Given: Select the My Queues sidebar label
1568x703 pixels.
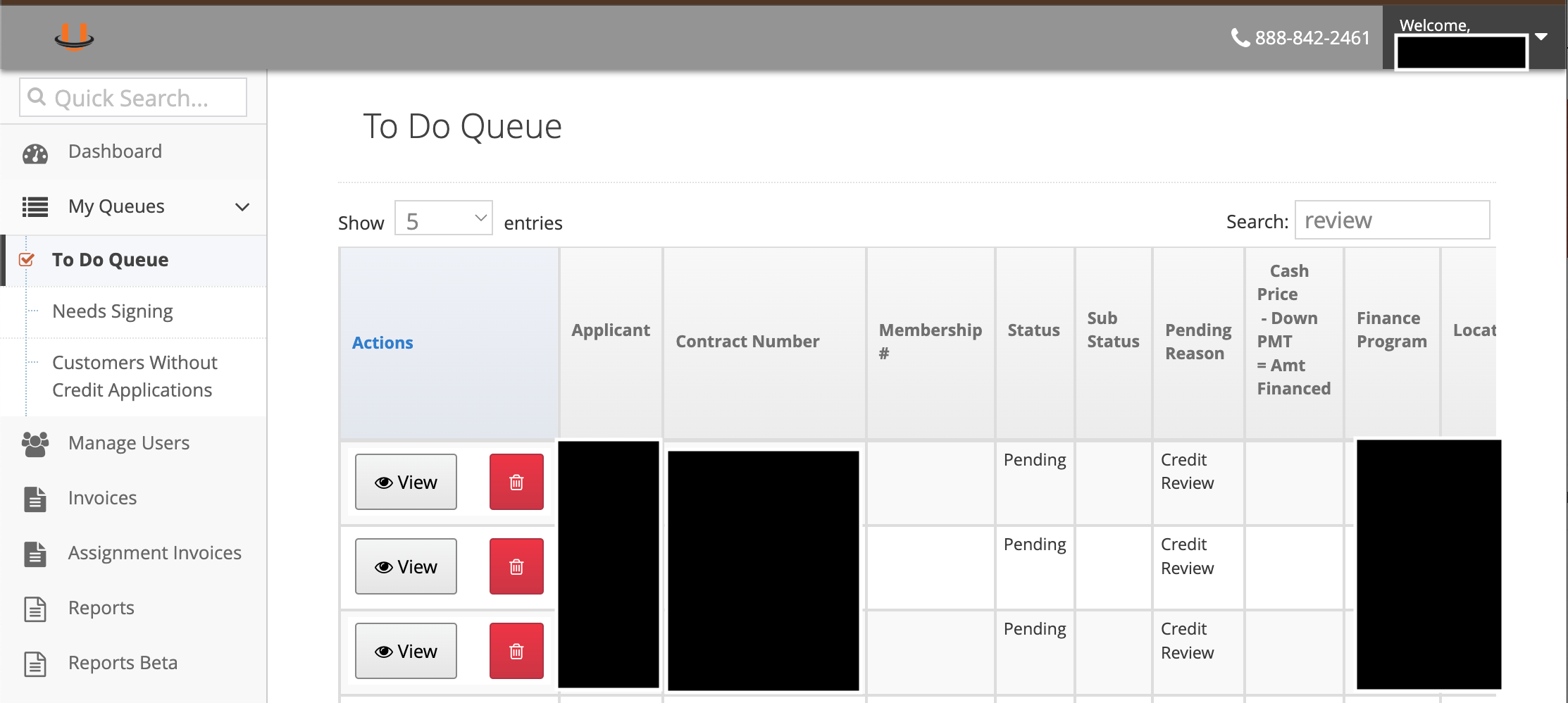Looking at the screenshot, I should [x=116, y=206].
